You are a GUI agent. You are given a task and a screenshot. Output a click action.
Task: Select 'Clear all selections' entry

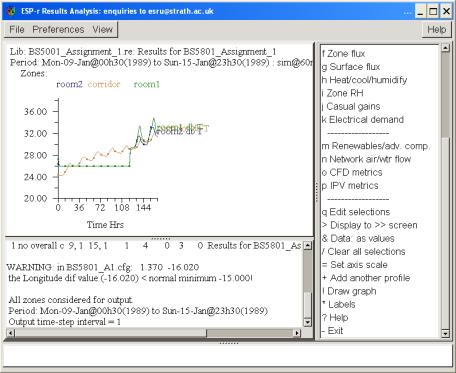[363, 252]
